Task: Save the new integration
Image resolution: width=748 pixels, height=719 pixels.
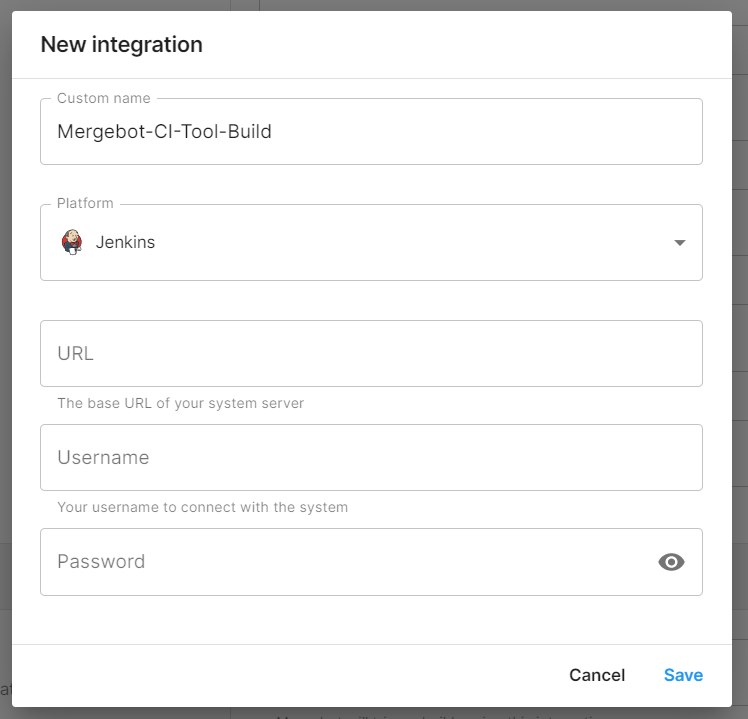Action: [x=683, y=675]
